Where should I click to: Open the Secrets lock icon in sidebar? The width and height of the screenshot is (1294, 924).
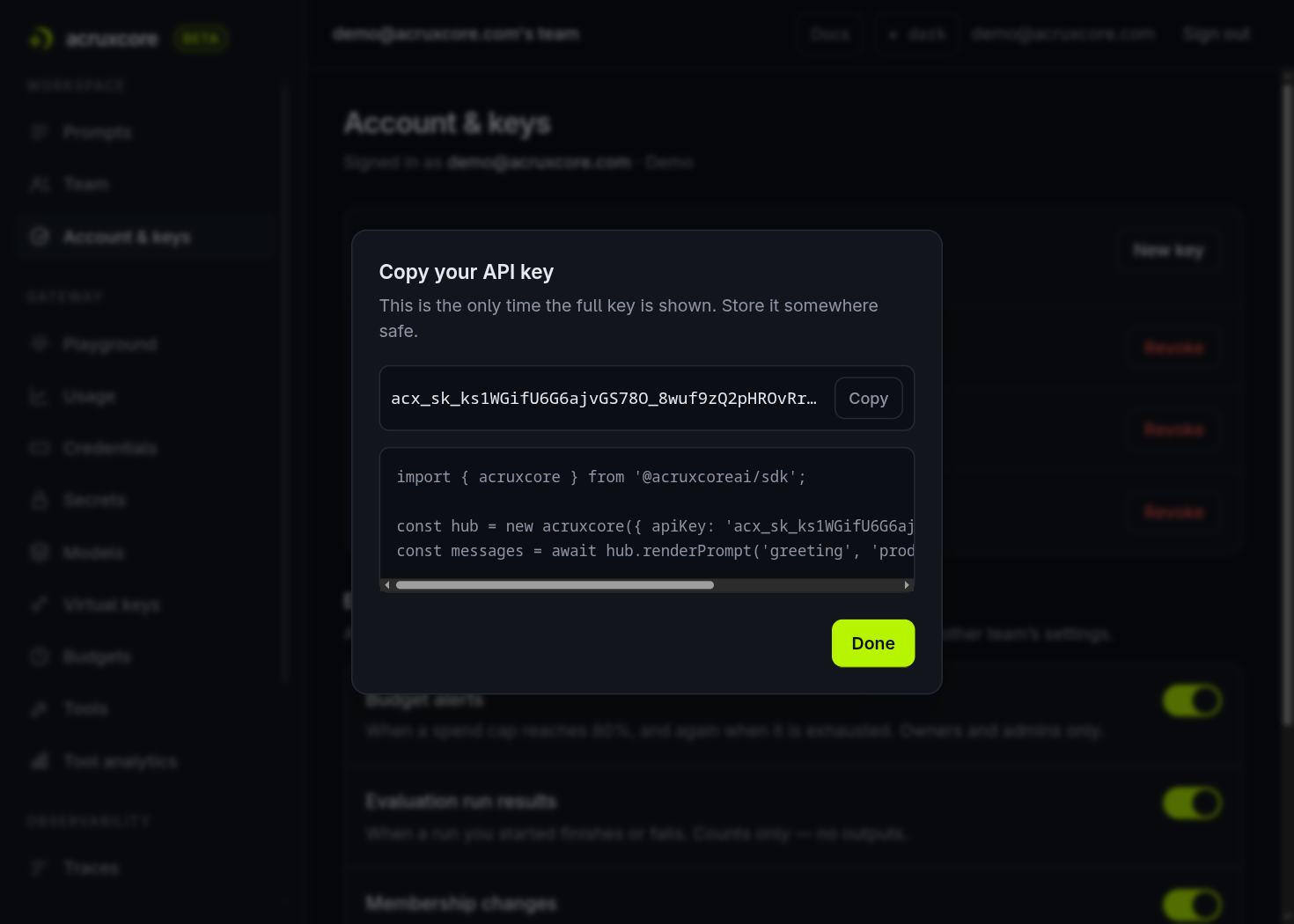point(39,500)
